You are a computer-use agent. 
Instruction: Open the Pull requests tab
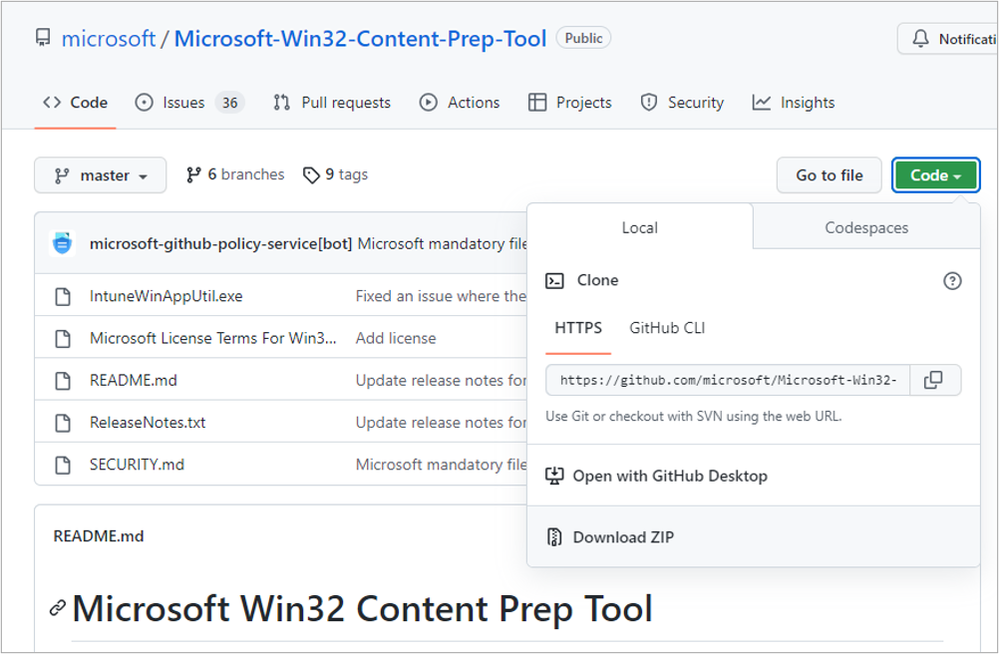click(x=332, y=103)
